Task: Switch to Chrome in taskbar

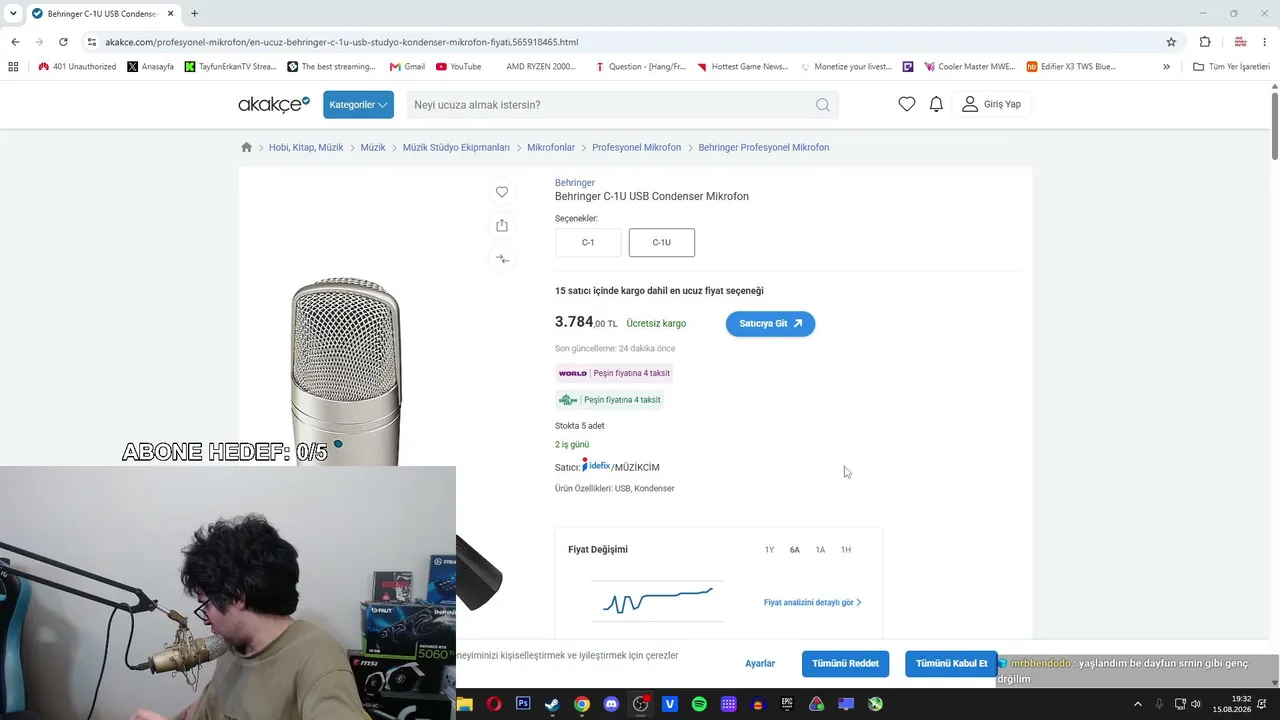Action: click(x=582, y=704)
